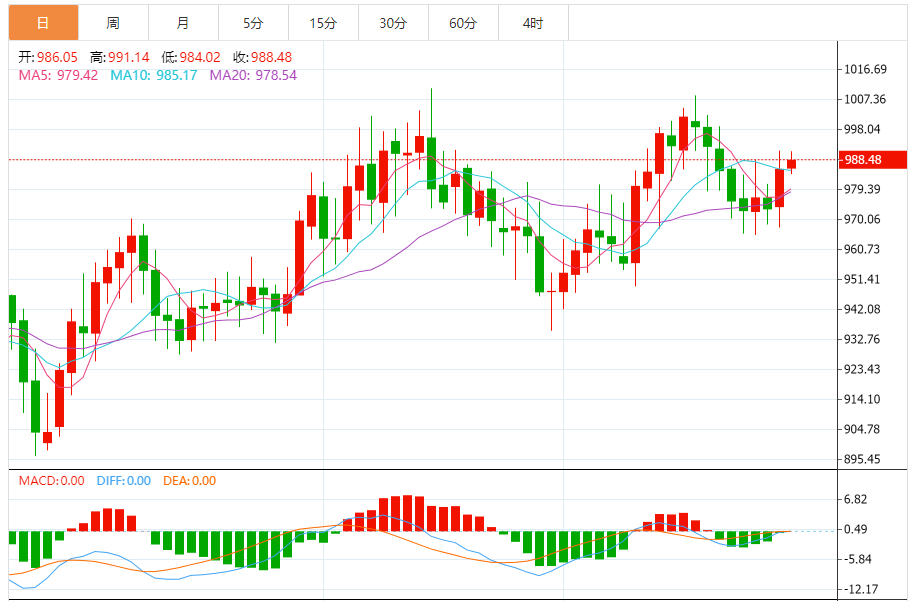This screenshot has height=601, width=914.
Task: Click the DEA:0.00 label
Action: click(189, 481)
